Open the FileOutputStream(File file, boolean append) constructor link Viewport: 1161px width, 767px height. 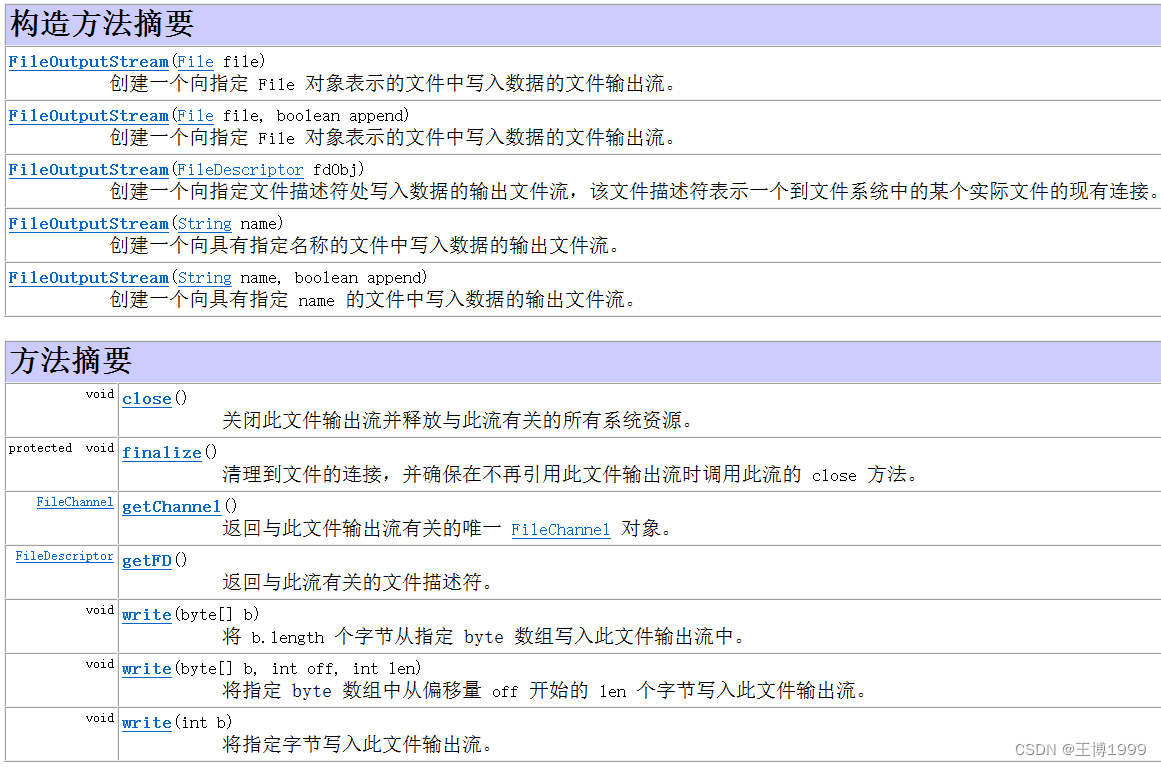[x=88, y=116]
